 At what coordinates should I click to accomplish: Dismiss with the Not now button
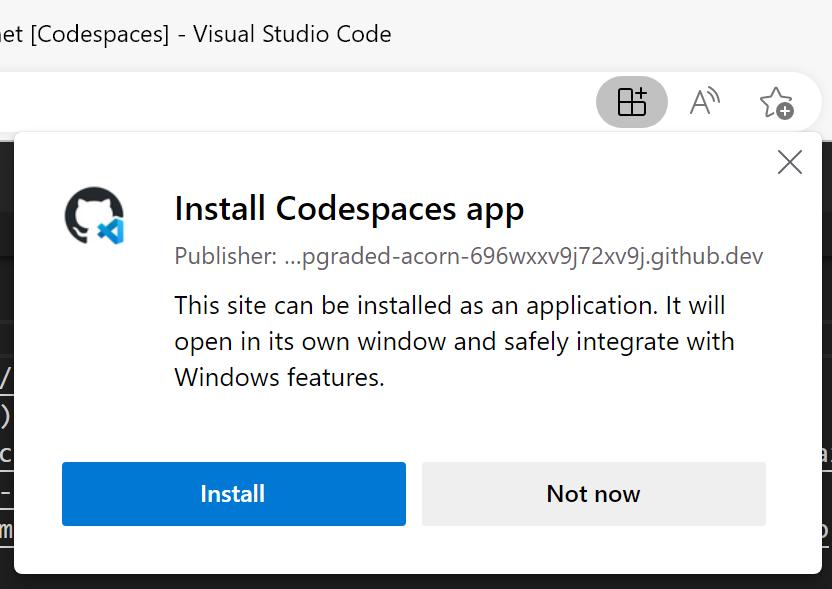click(x=593, y=493)
